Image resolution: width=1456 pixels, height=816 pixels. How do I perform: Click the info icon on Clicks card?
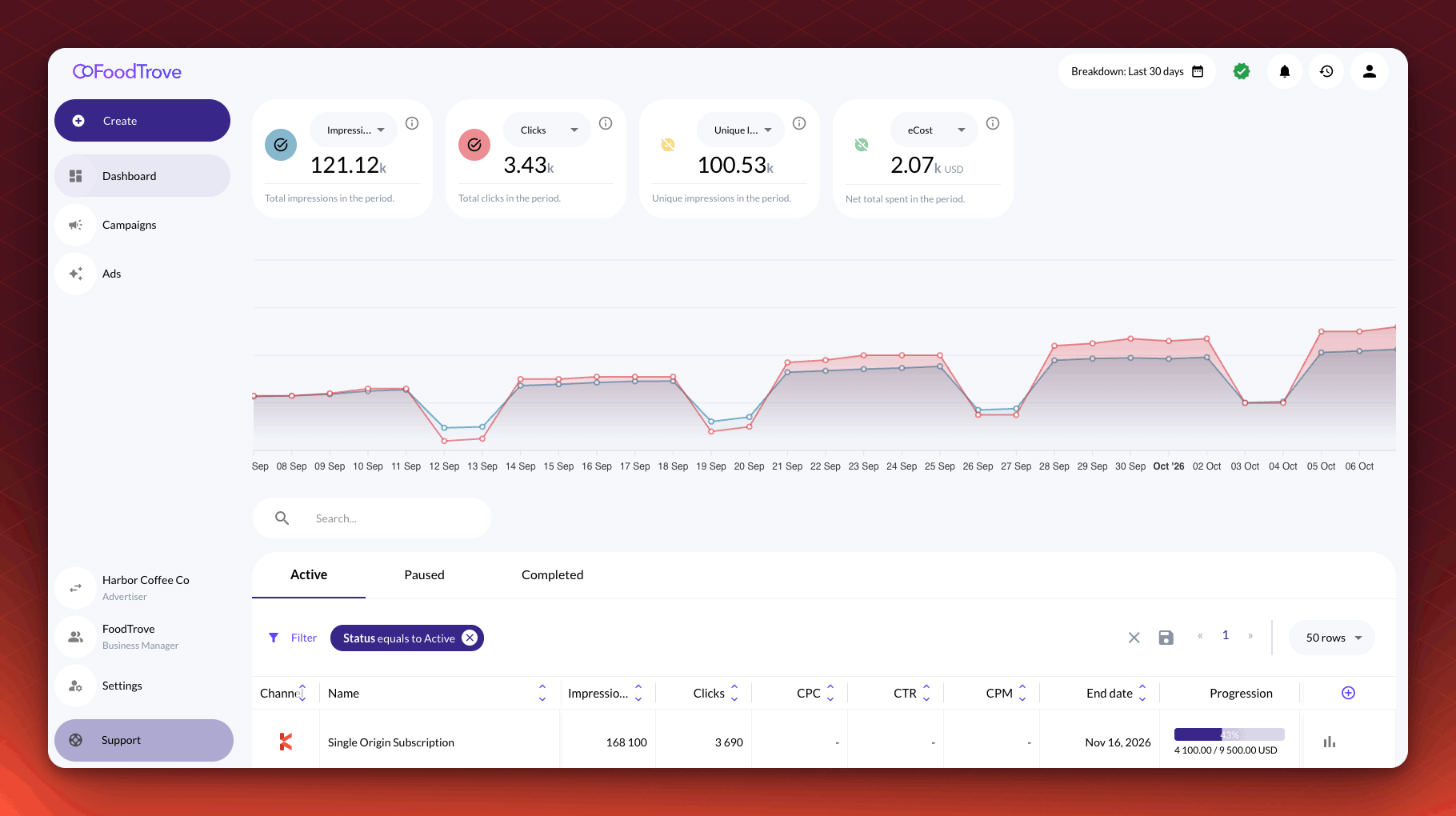click(606, 123)
